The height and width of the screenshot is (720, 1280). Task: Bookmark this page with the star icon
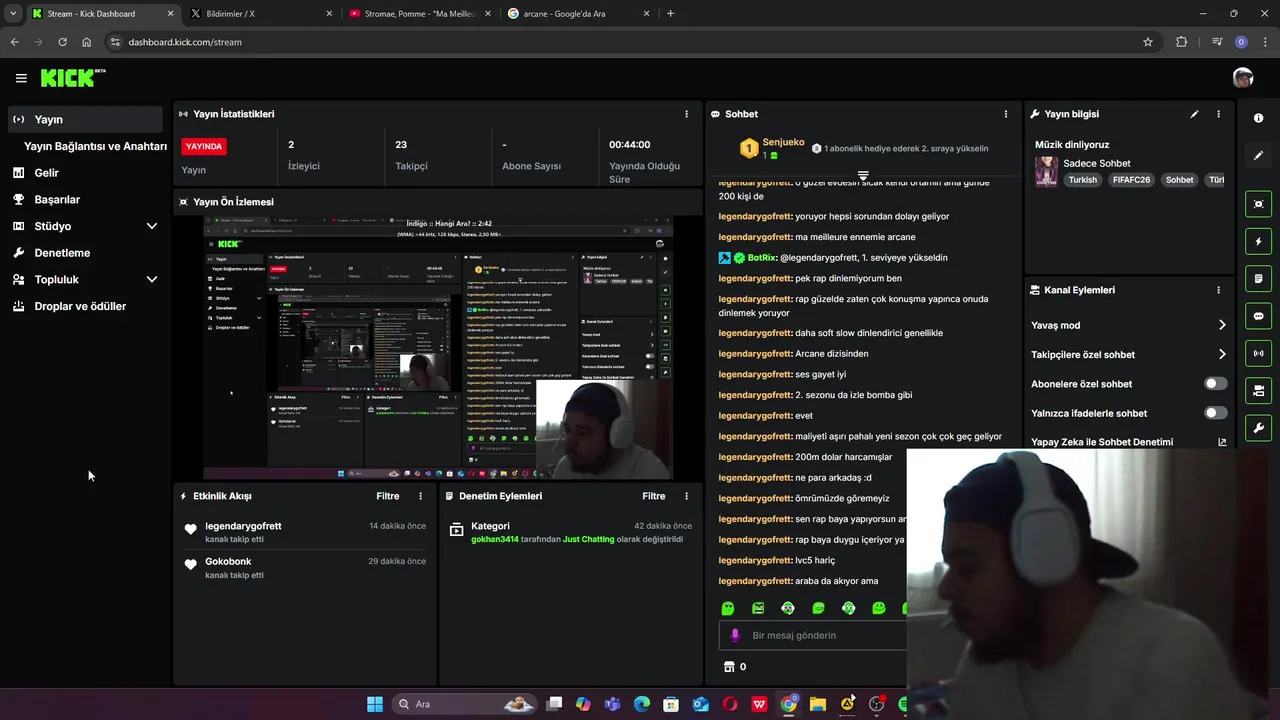1148,42
